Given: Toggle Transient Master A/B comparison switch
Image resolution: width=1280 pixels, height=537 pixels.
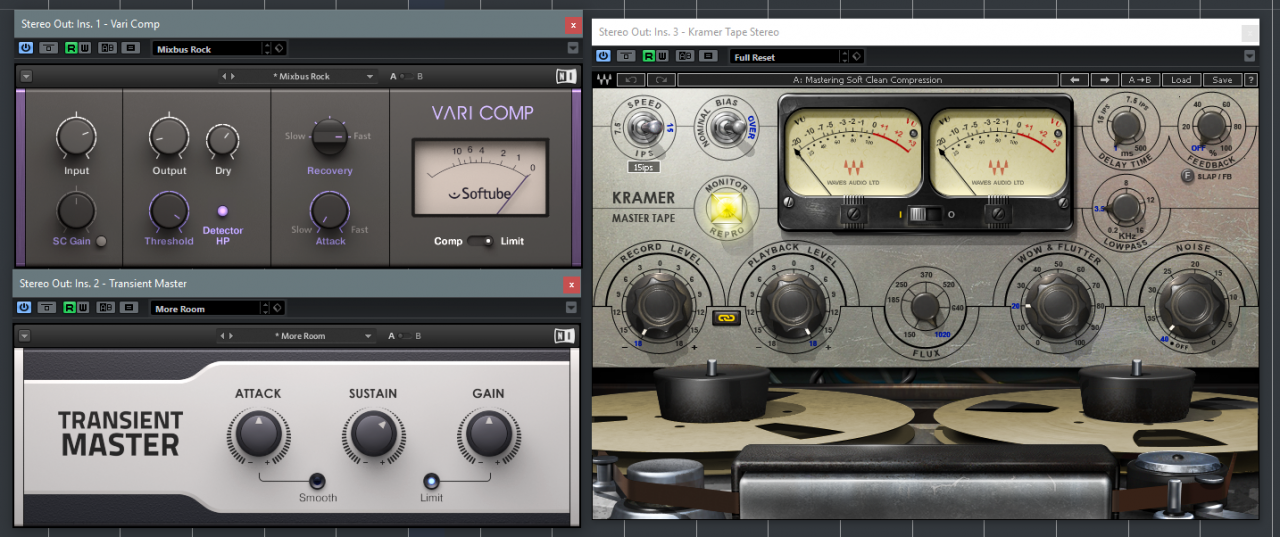Looking at the screenshot, I should point(406,336).
